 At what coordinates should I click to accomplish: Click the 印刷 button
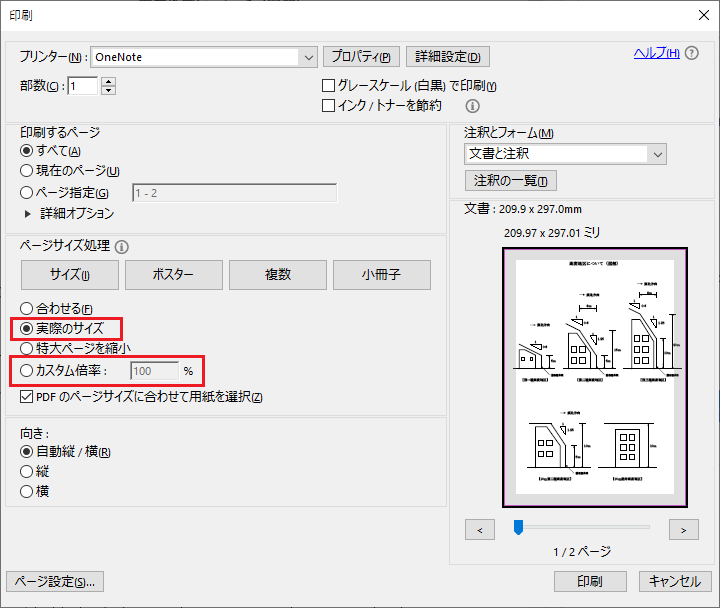pos(590,581)
